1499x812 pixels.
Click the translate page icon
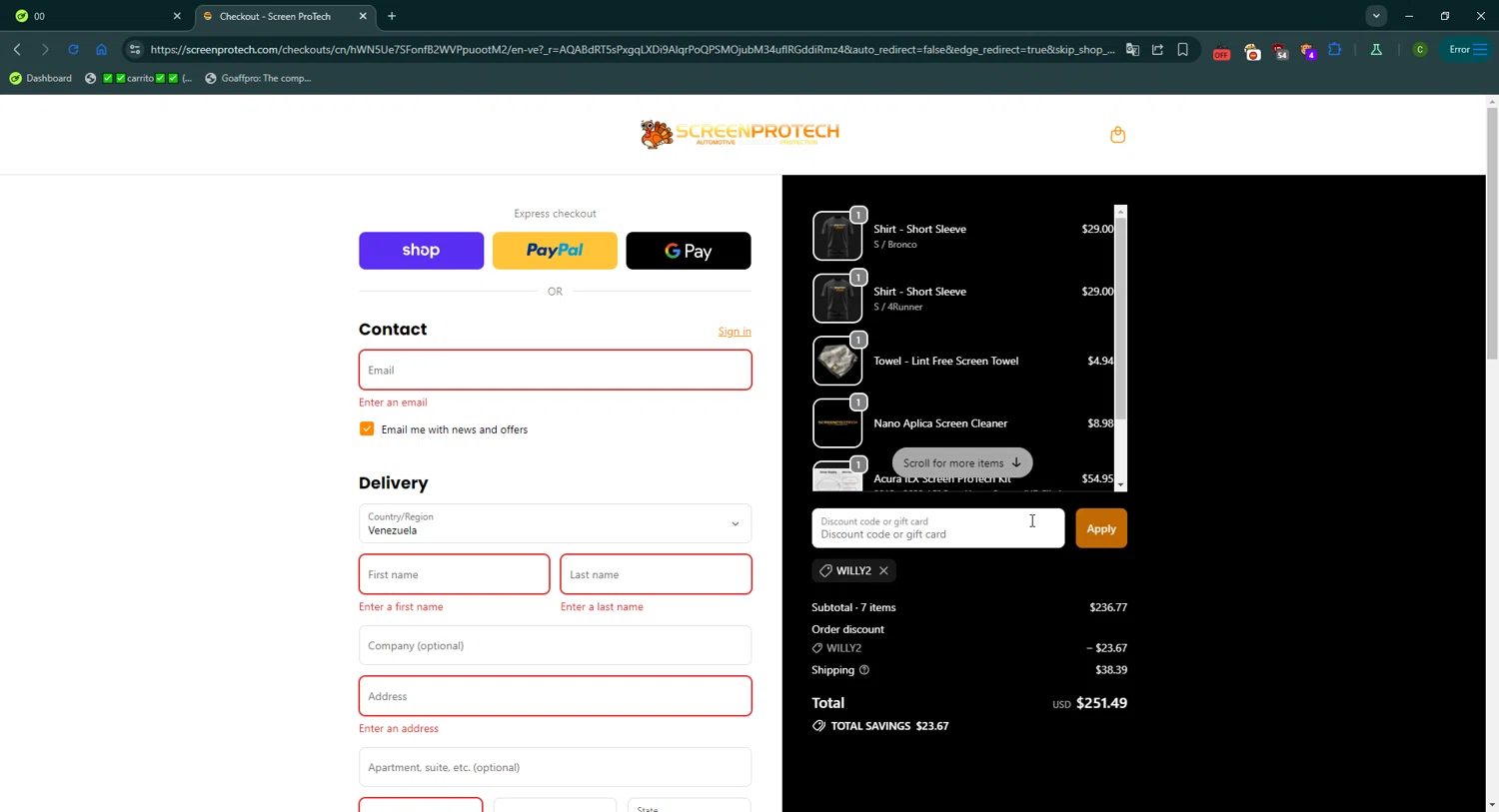click(1132, 49)
